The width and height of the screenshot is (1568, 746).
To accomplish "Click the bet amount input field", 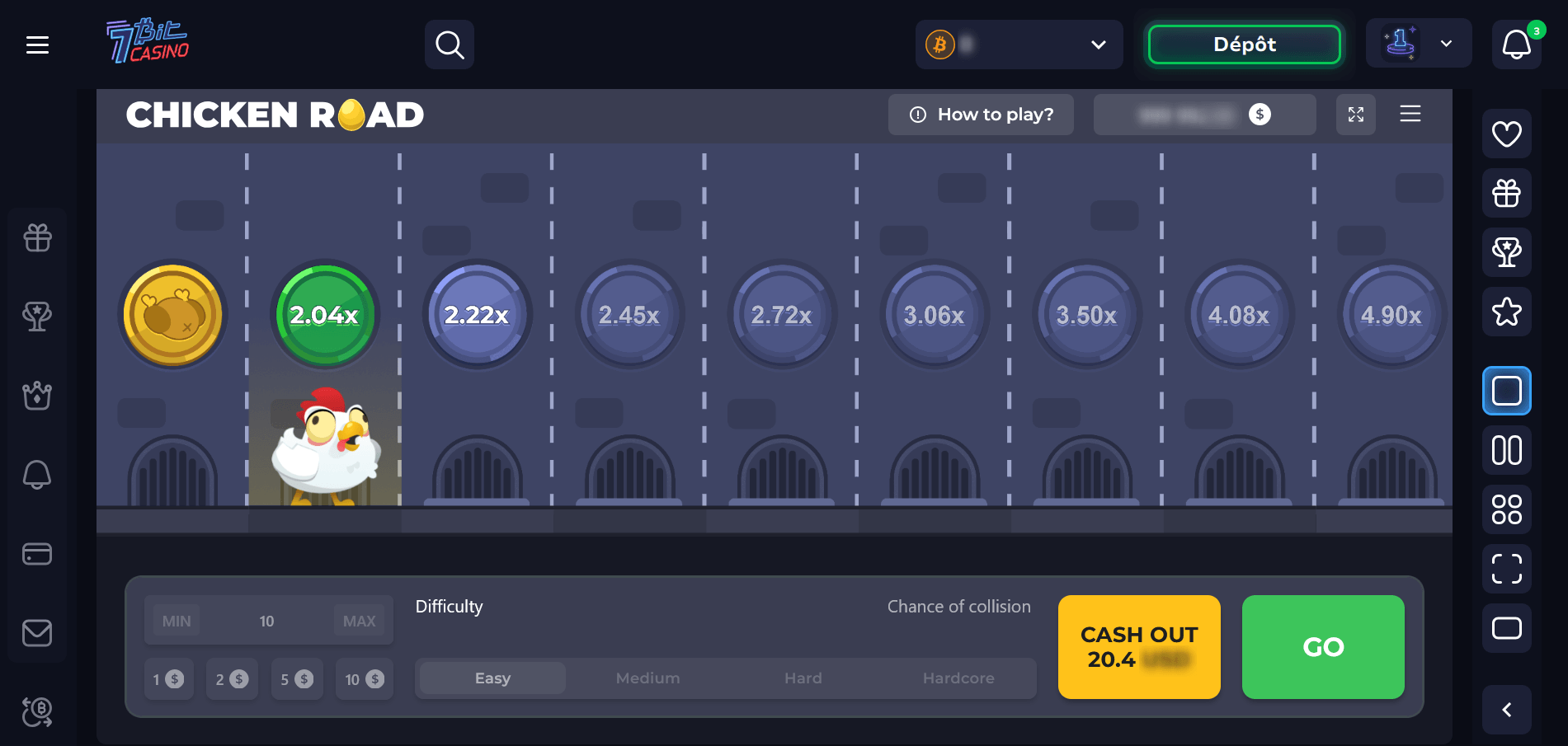I will point(267,621).
